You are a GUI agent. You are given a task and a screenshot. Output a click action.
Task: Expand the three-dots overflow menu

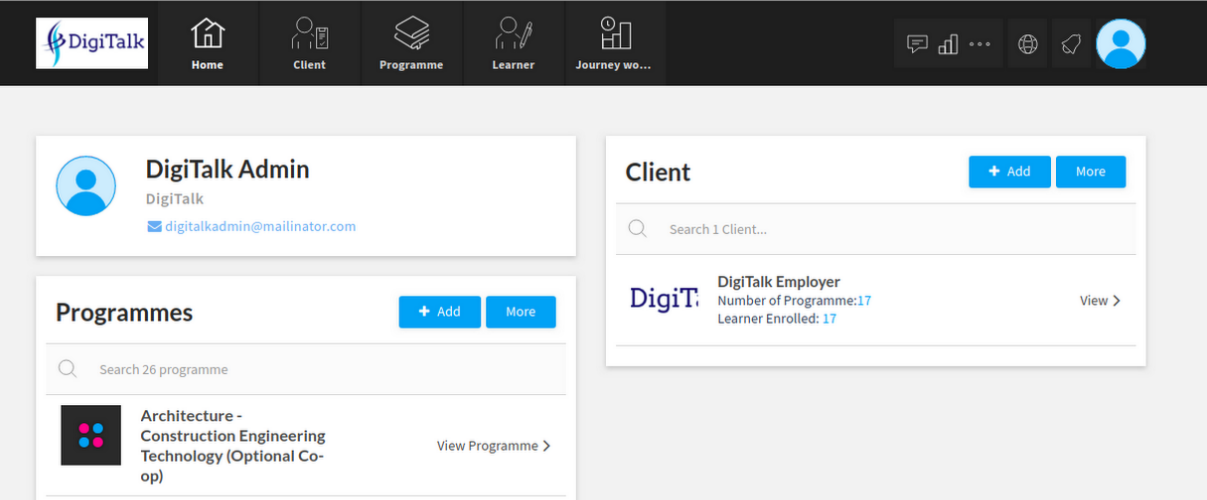click(980, 44)
